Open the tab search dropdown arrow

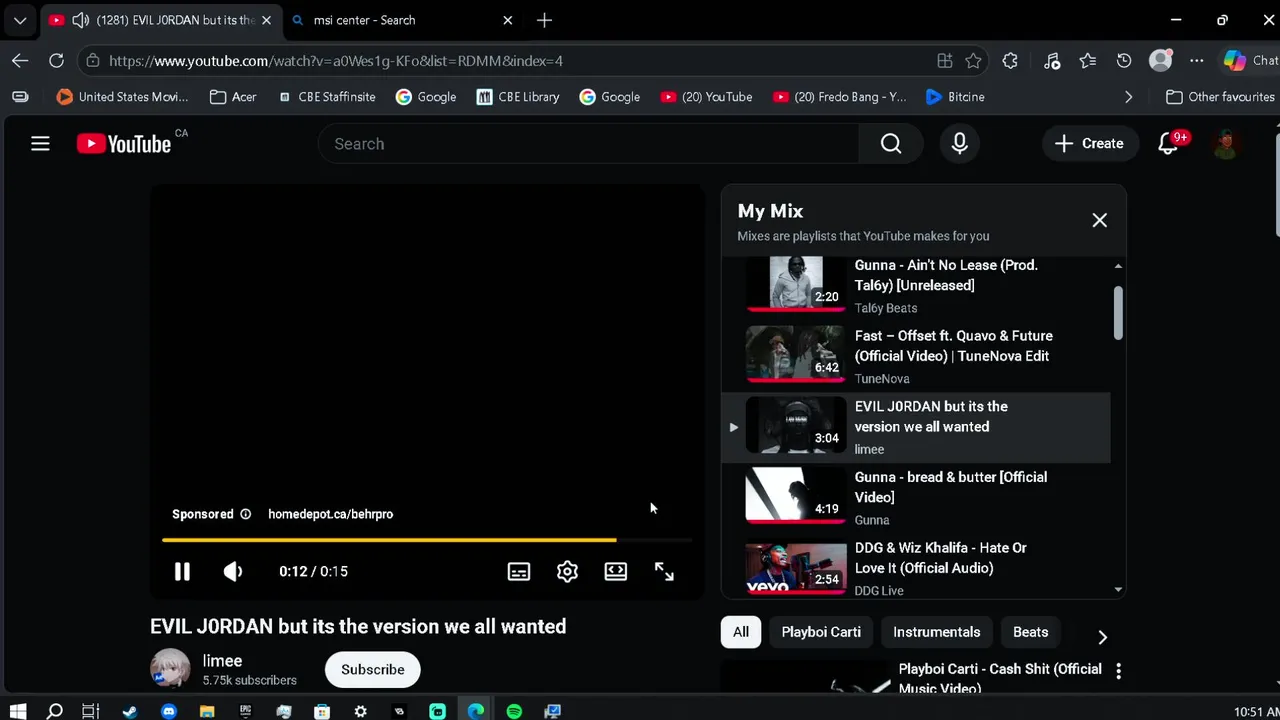coord(20,20)
